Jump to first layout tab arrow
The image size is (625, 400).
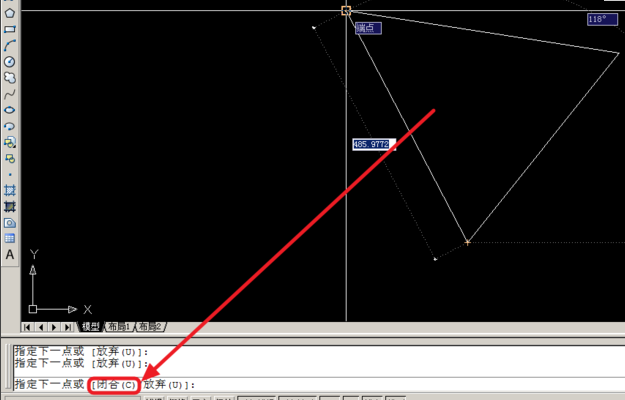[x=27, y=327]
